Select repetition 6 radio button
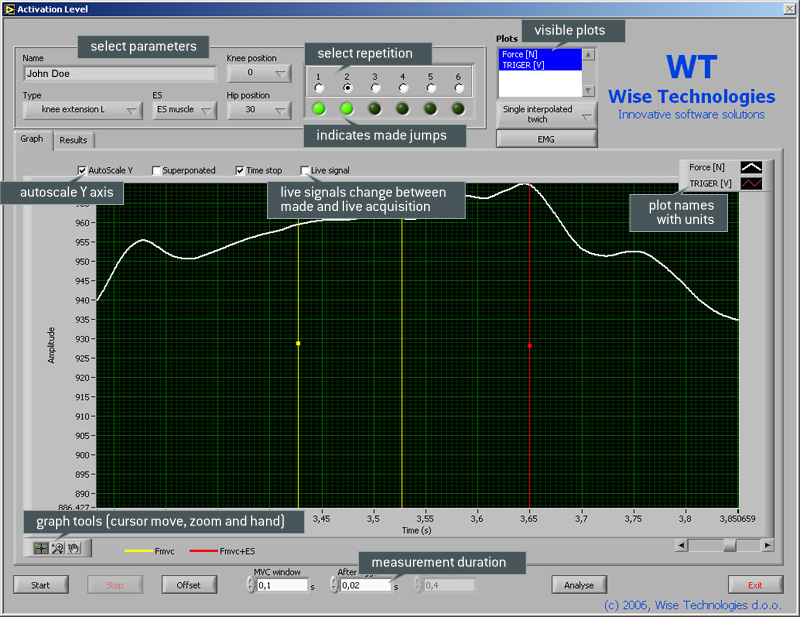This screenshot has width=800, height=617. pyautogui.click(x=459, y=88)
